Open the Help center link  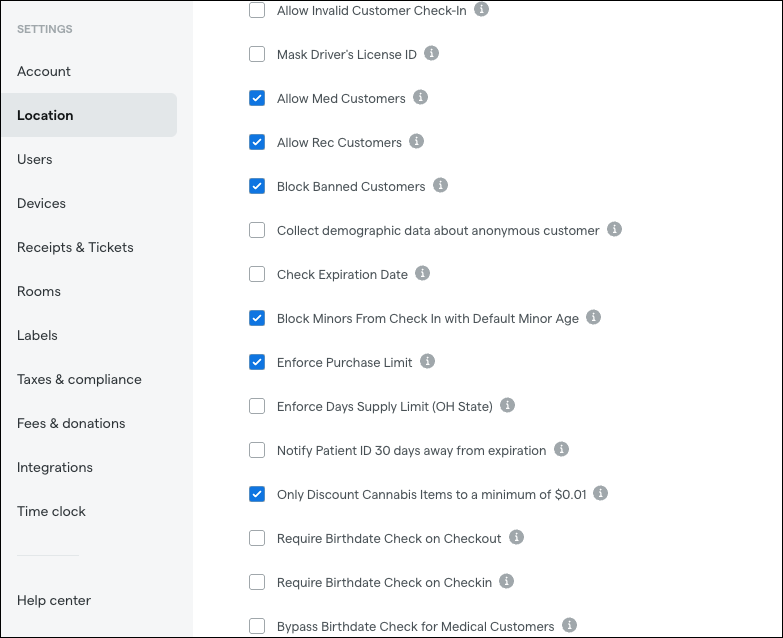tap(54, 600)
